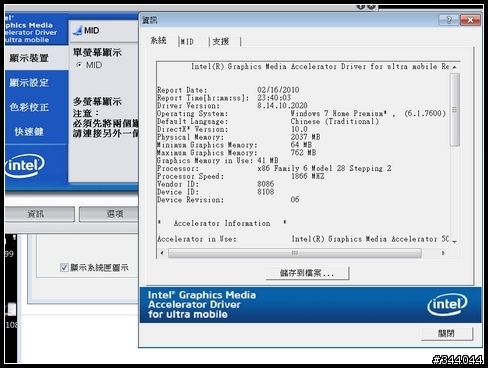
Task: Click the Intel logo in left panel
Action: [x=25, y=165]
